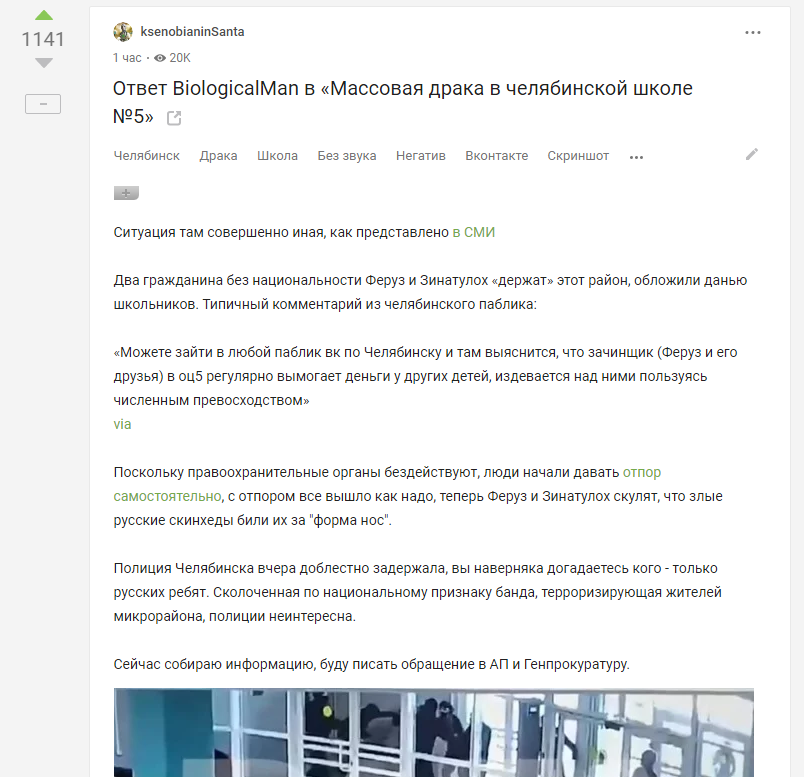Click the pencil edit tags icon
The width and height of the screenshot is (804, 777).
point(752,154)
